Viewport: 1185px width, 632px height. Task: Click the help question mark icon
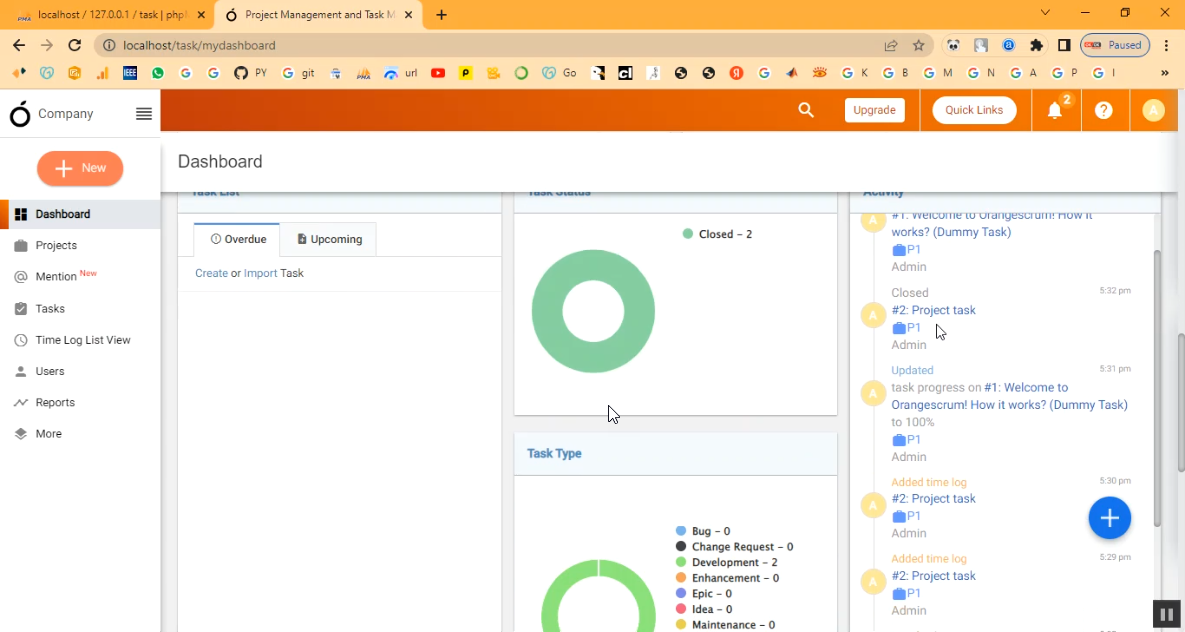[x=1104, y=110]
